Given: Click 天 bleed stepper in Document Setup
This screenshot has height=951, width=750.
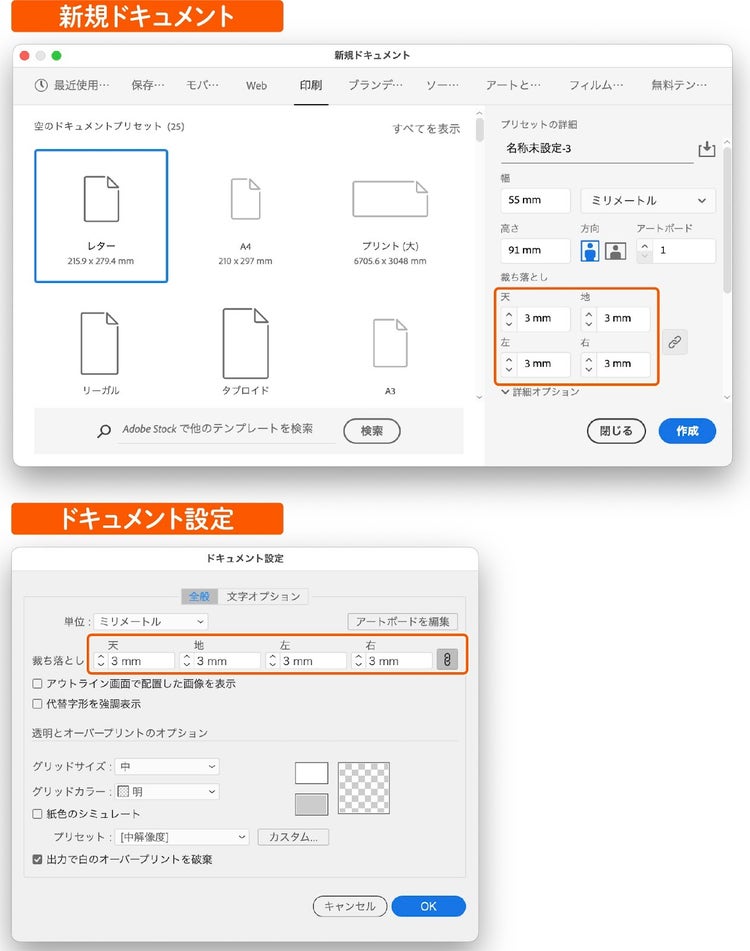Looking at the screenshot, I should pos(101,660).
